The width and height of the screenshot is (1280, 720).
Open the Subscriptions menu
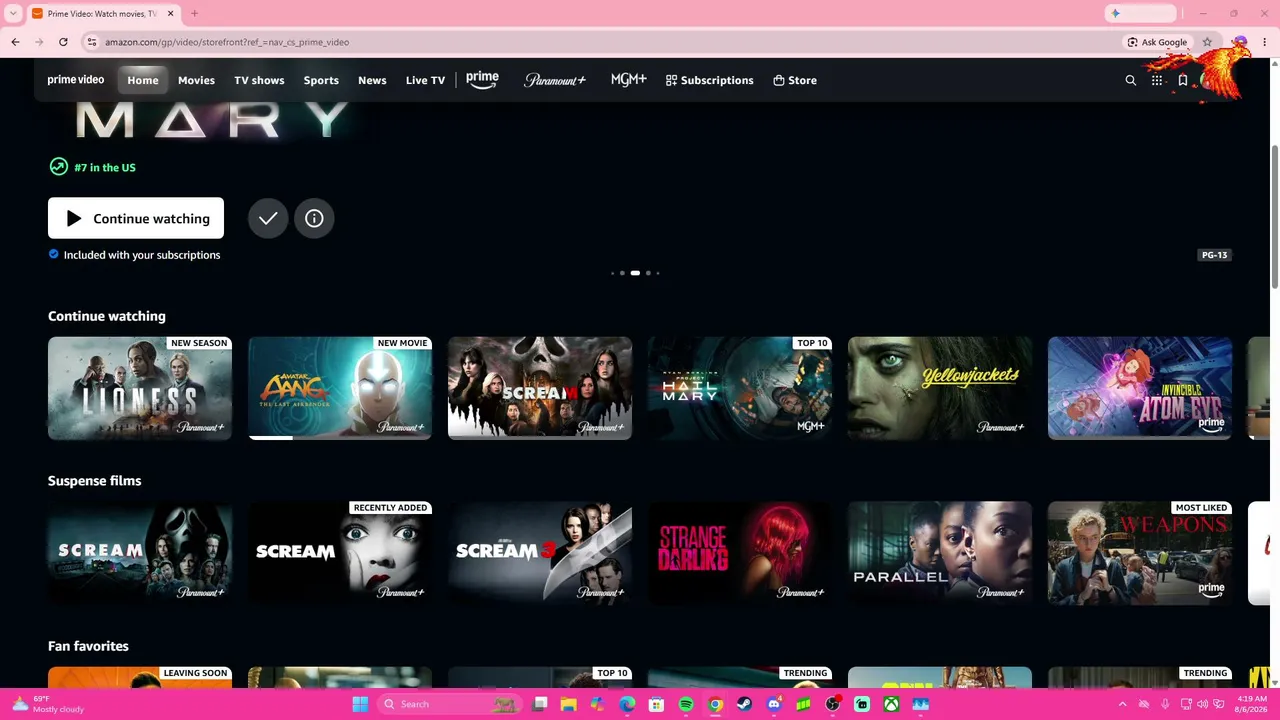coord(710,80)
